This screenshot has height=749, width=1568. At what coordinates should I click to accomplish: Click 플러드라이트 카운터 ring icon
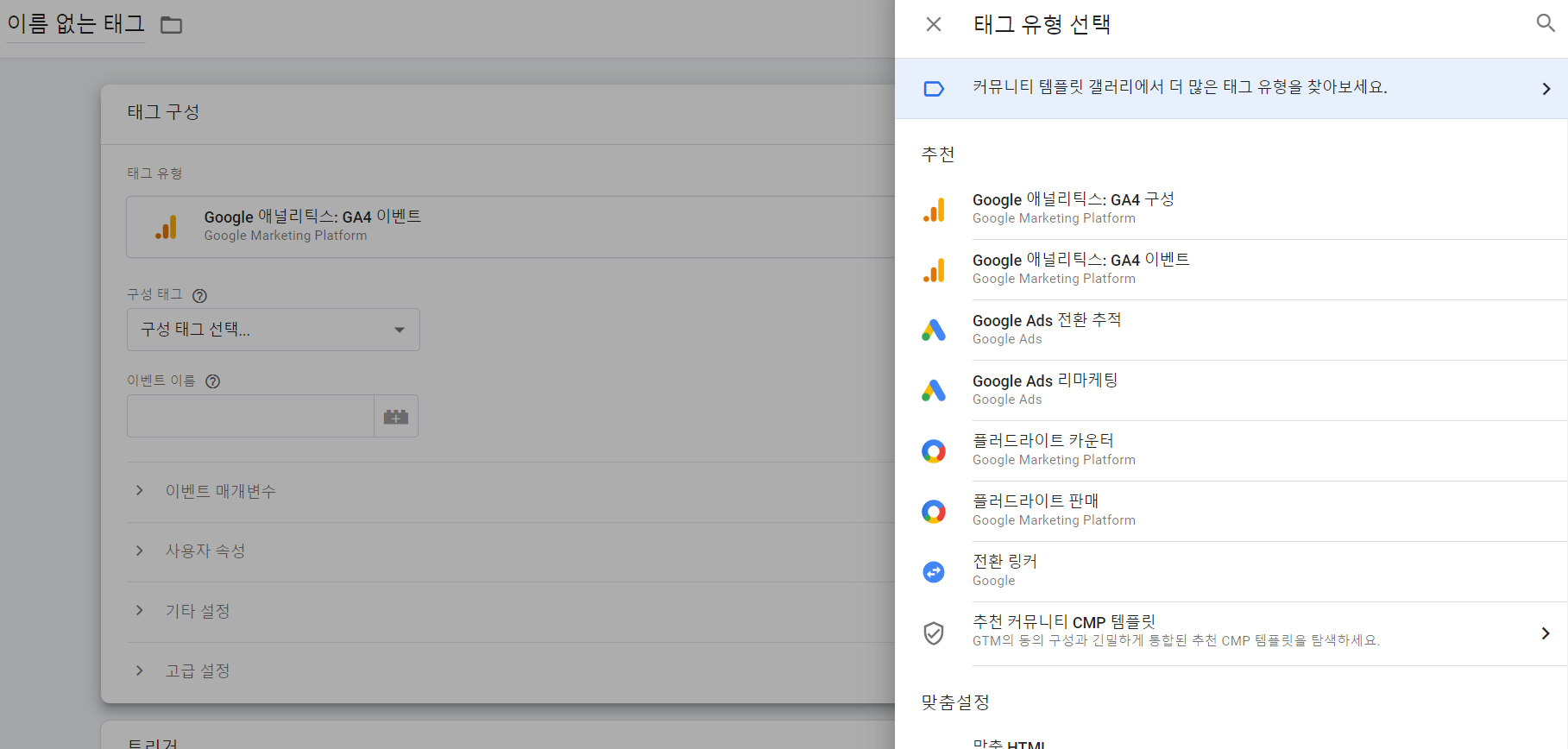point(934,451)
